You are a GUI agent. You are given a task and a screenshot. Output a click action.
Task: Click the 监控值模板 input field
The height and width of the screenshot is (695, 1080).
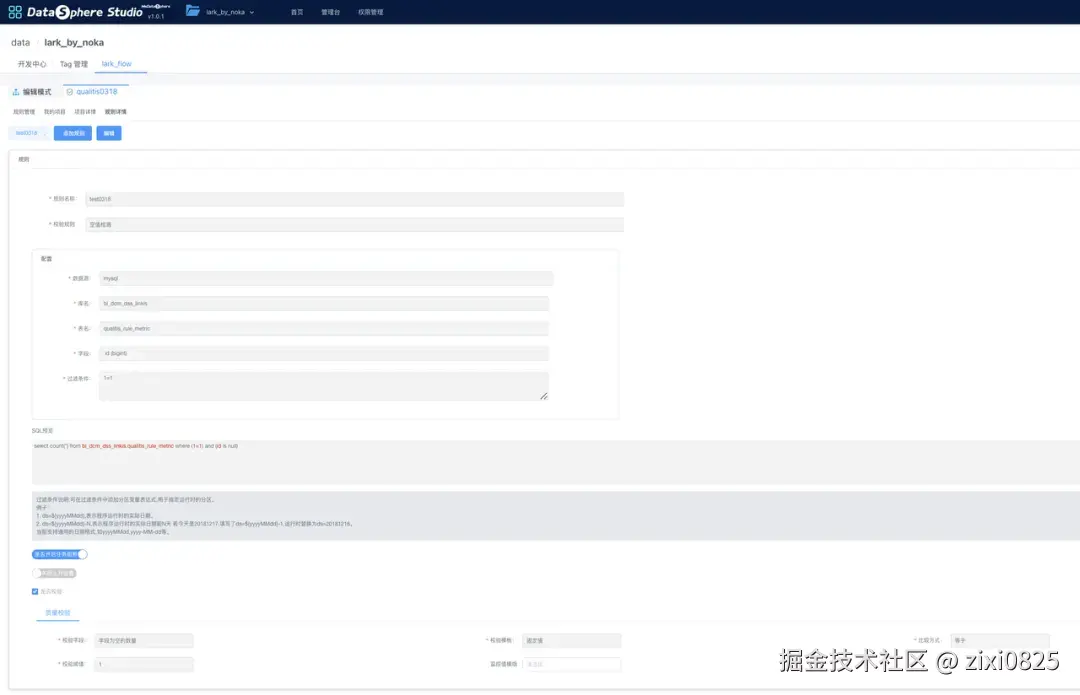[x=572, y=664]
